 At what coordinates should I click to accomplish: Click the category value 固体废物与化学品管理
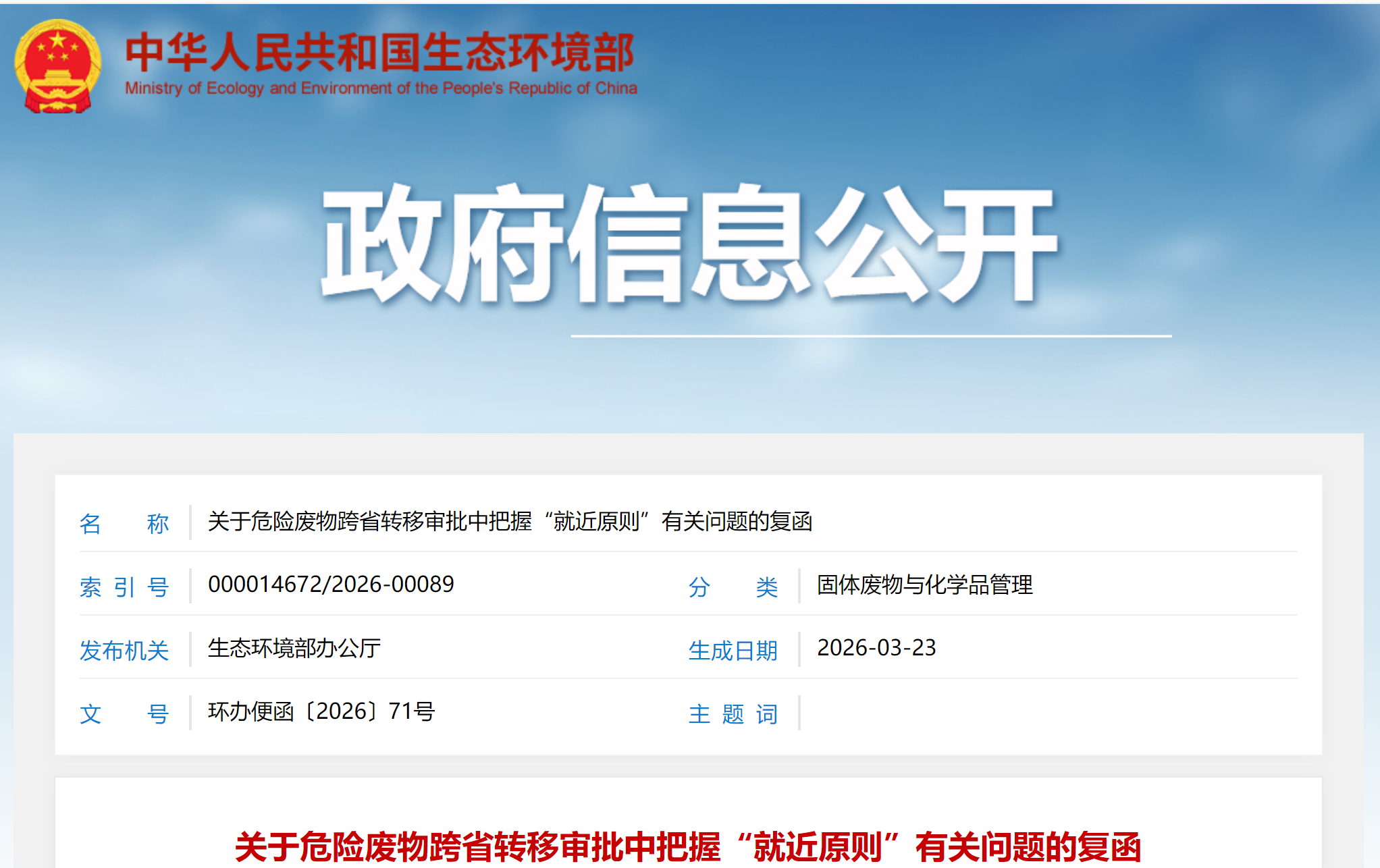point(924,587)
